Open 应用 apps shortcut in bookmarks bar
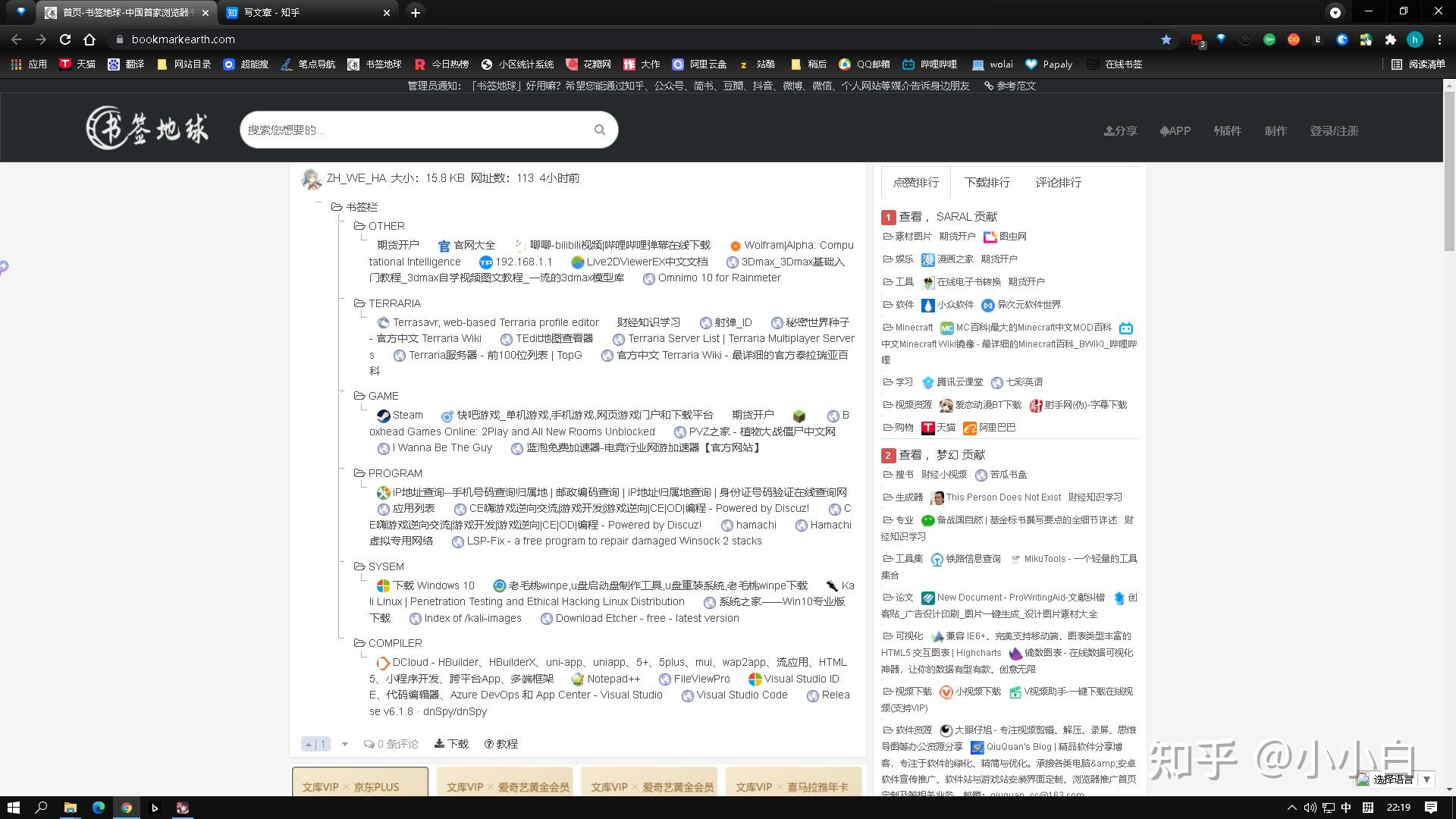The image size is (1456, 819). pyautogui.click(x=29, y=64)
